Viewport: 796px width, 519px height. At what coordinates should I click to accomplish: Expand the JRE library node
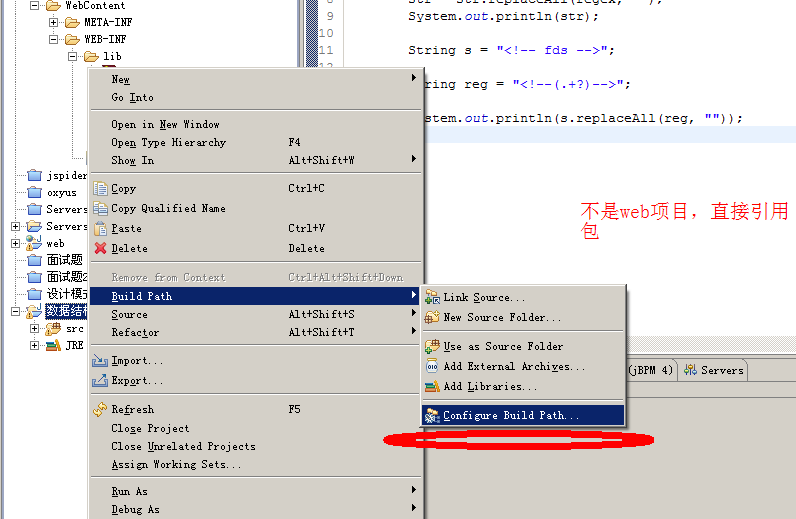pyautogui.click(x=35, y=345)
